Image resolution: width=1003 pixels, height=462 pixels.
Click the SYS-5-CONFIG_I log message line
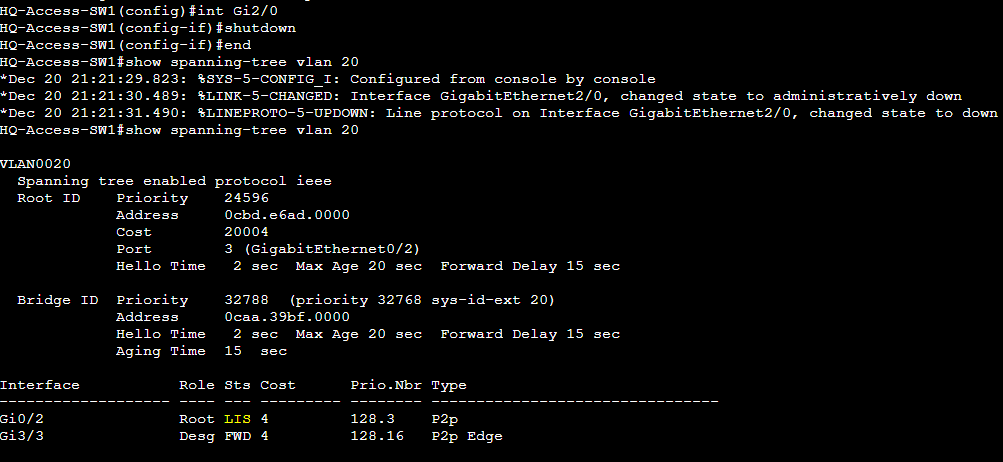pyautogui.click(x=328, y=79)
